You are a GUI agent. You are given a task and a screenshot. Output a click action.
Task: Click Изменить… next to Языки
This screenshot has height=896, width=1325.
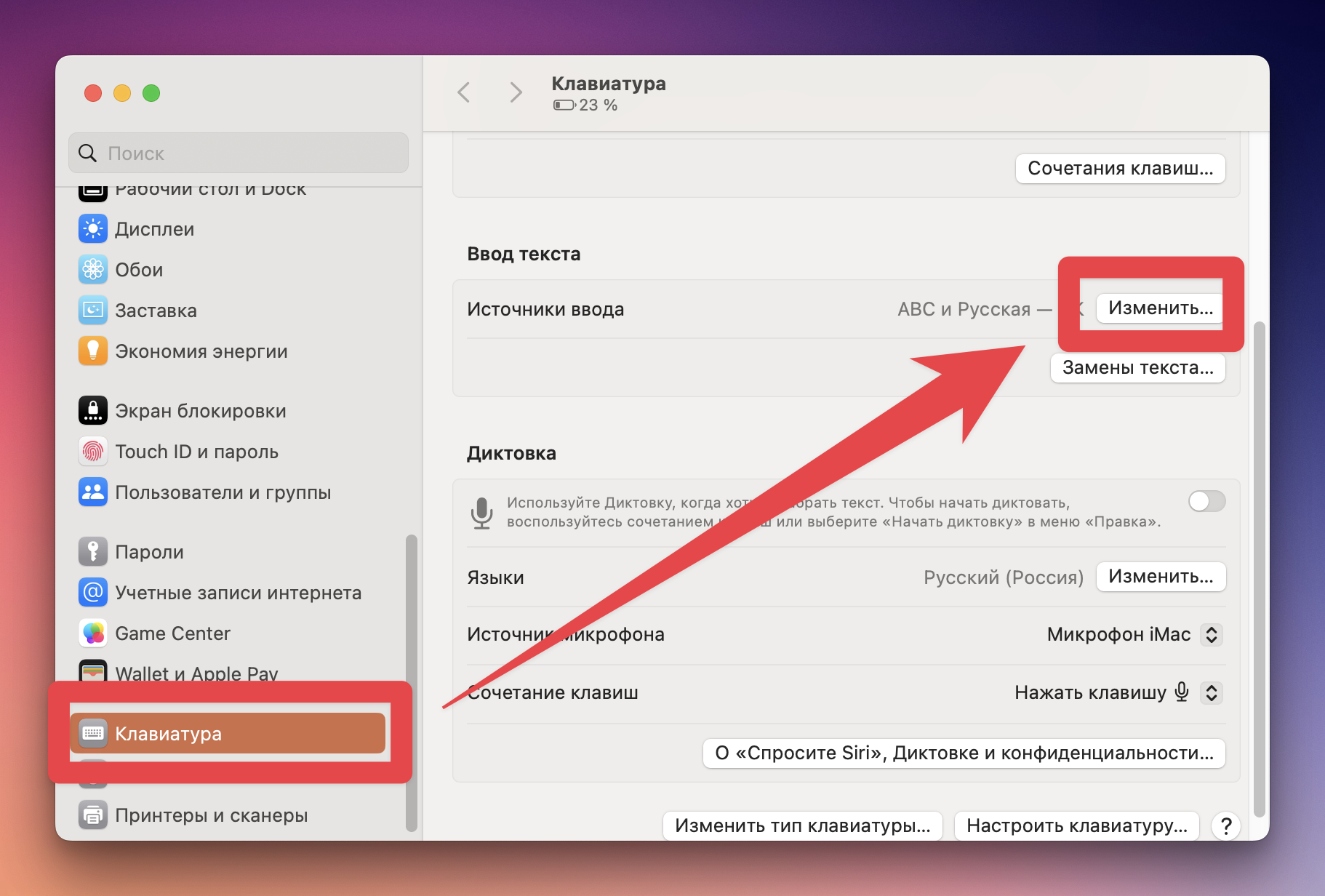point(1161,577)
